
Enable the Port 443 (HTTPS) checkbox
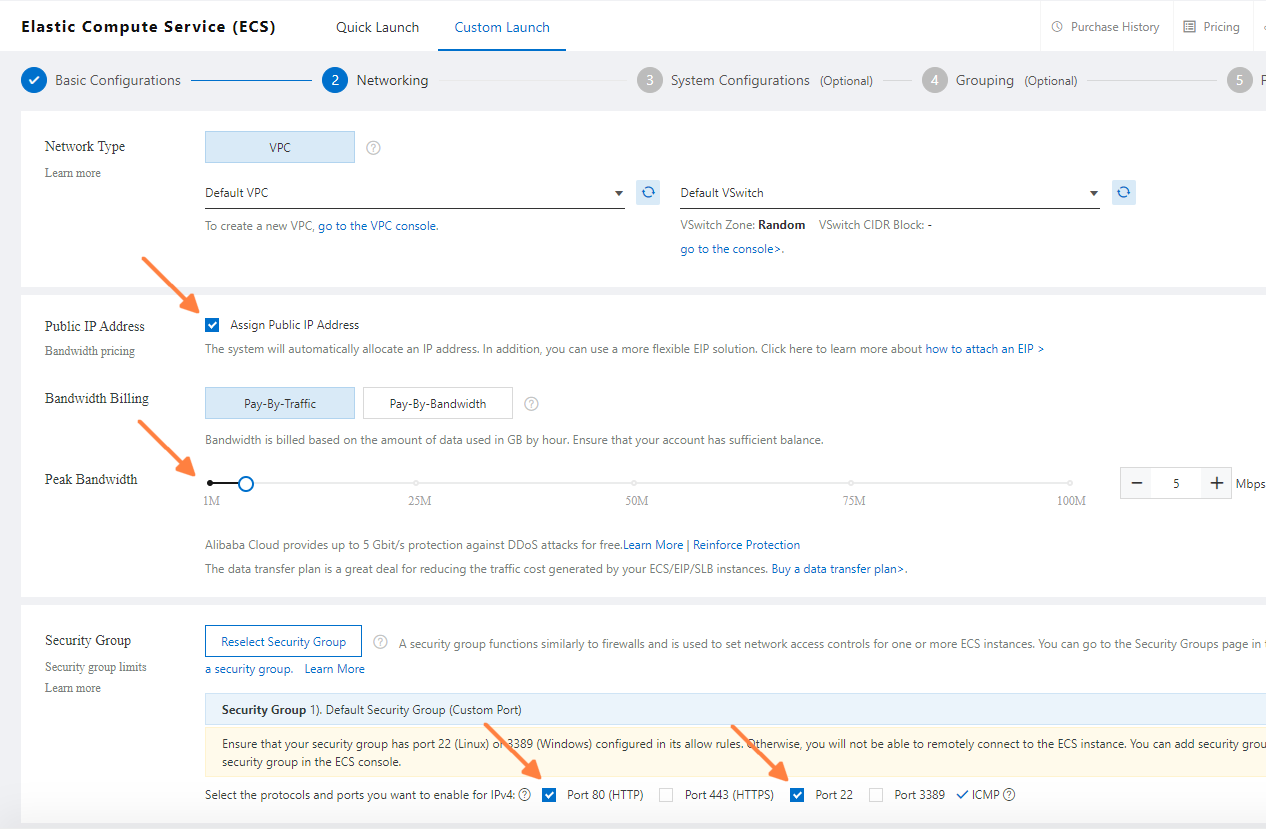tap(666, 795)
